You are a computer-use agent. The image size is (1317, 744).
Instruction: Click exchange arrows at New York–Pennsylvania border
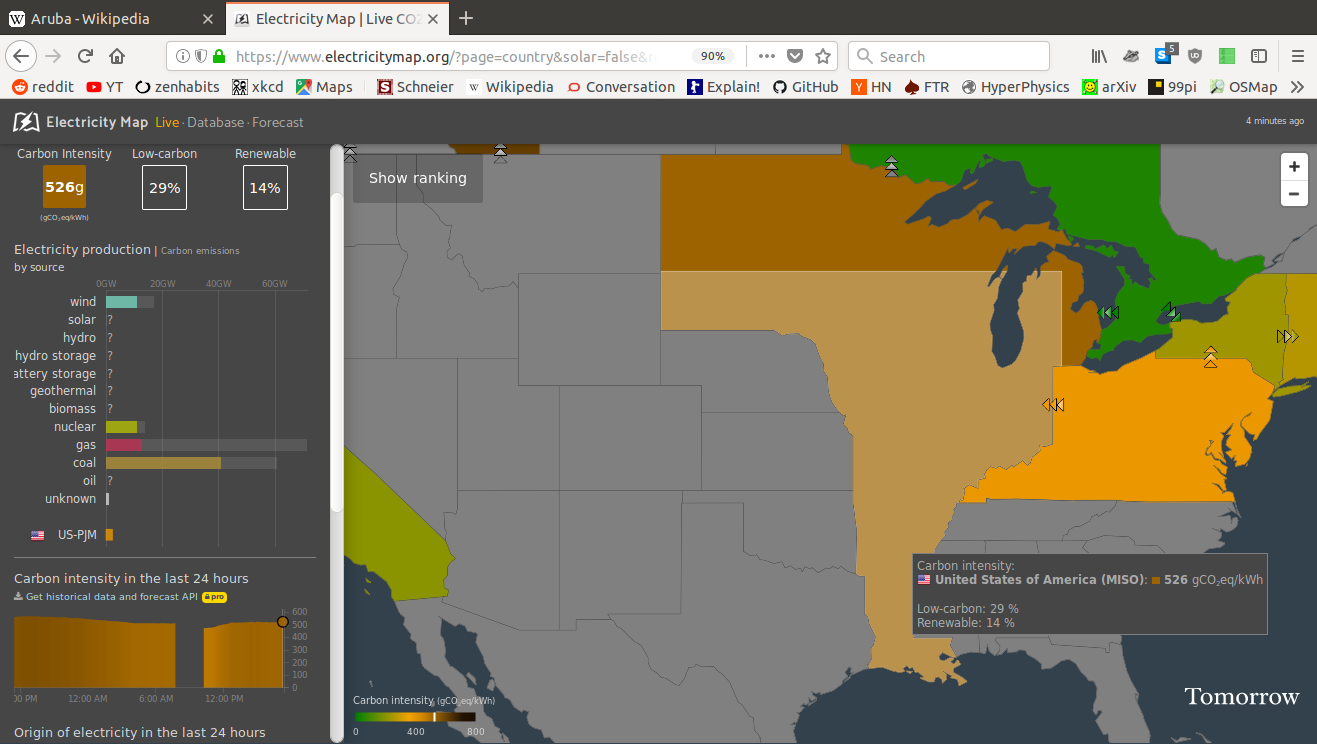coord(1210,357)
